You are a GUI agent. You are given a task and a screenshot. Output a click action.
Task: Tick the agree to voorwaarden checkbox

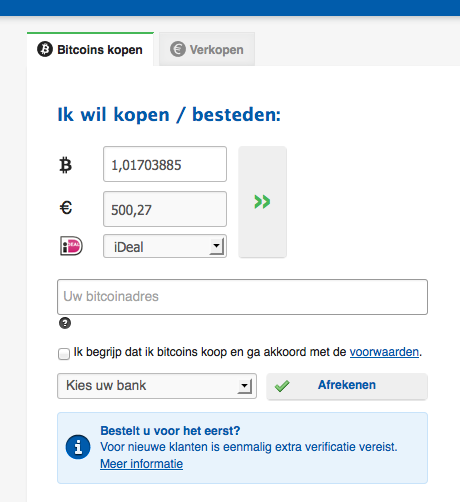64,354
